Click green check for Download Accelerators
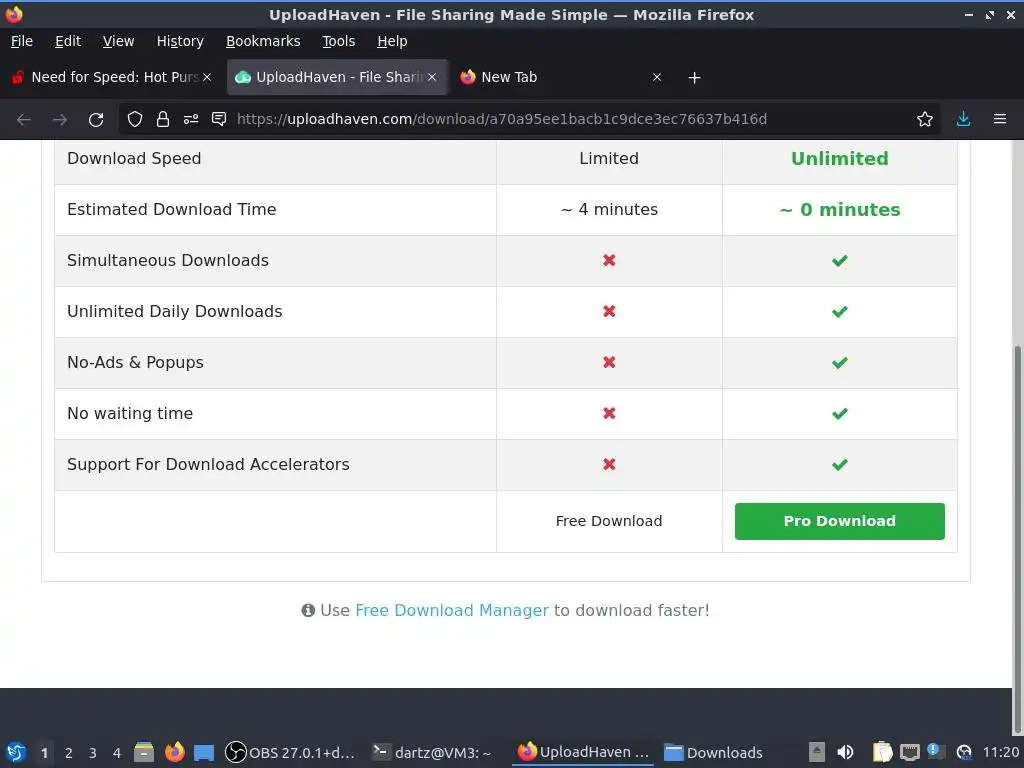Image resolution: width=1024 pixels, height=768 pixels. coord(840,464)
